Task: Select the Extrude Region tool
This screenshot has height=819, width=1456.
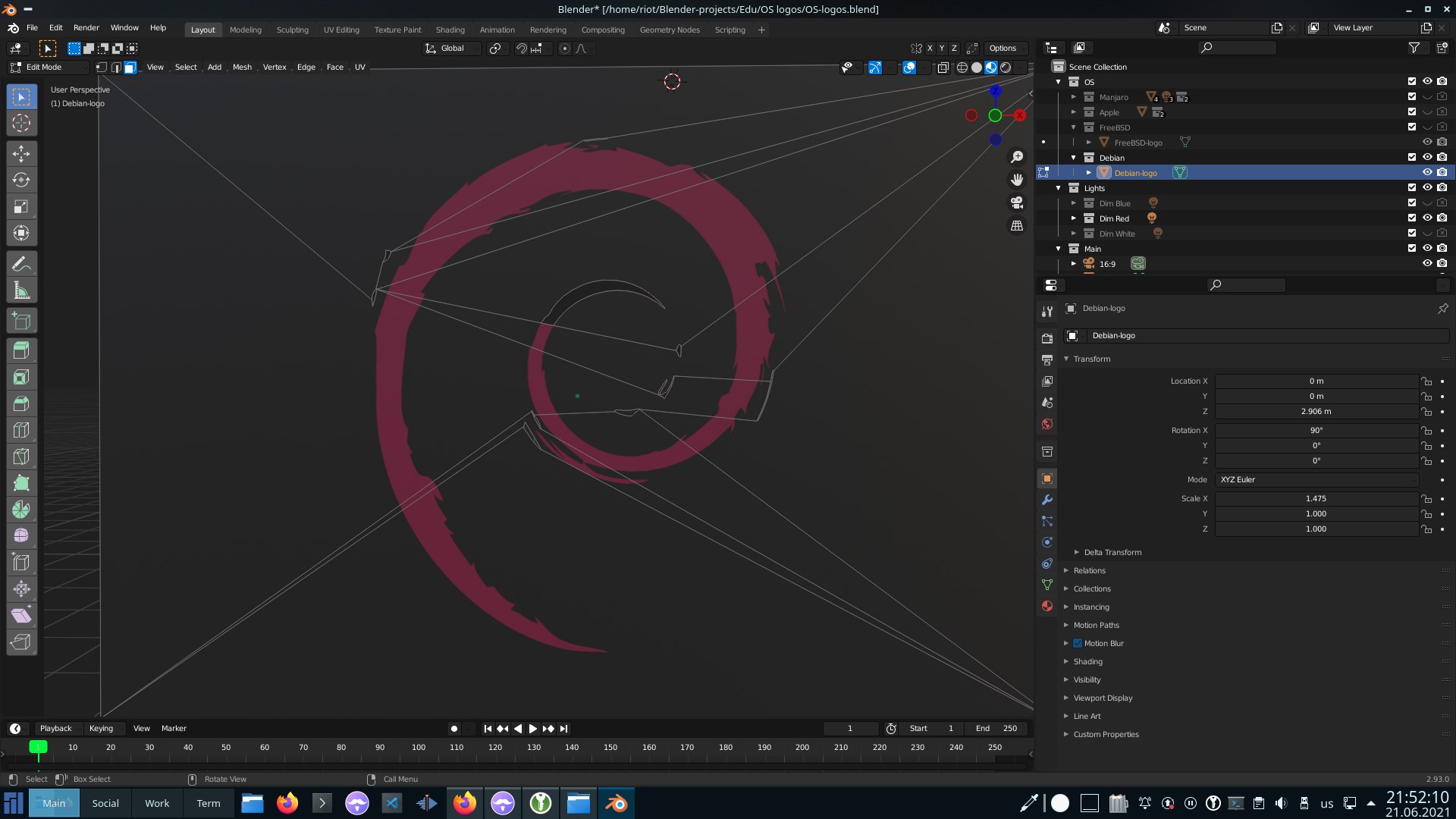Action: click(x=21, y=350)
